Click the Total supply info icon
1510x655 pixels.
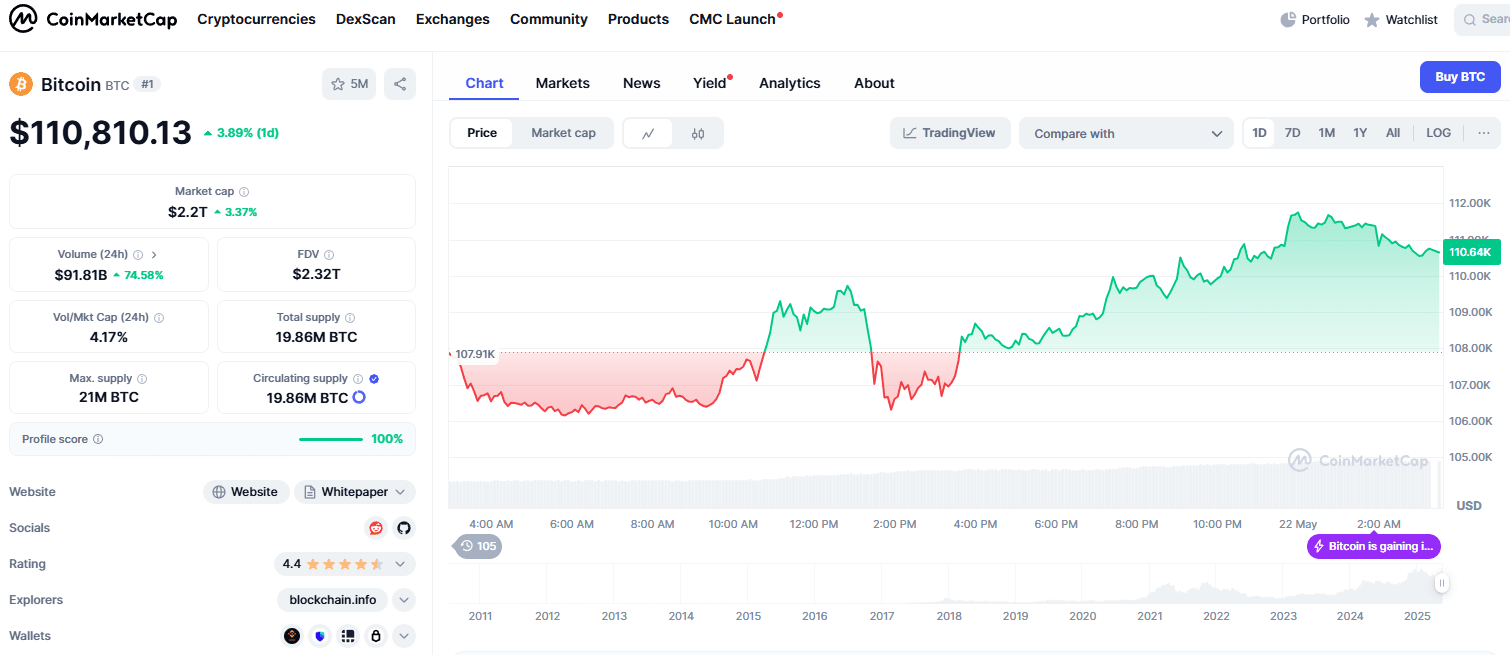351,318
